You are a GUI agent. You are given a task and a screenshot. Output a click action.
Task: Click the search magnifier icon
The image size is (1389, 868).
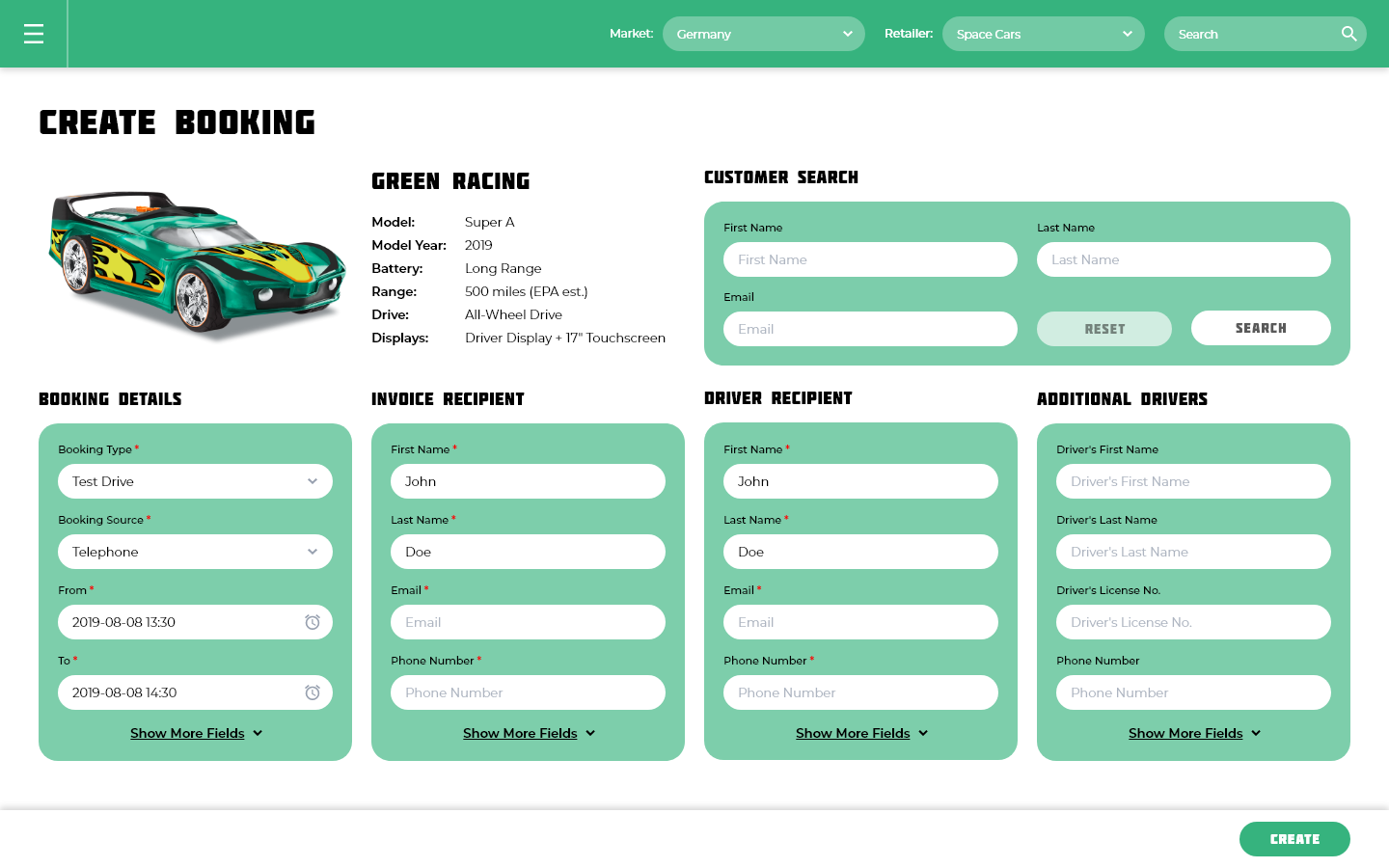click(x=1349, y=33)
